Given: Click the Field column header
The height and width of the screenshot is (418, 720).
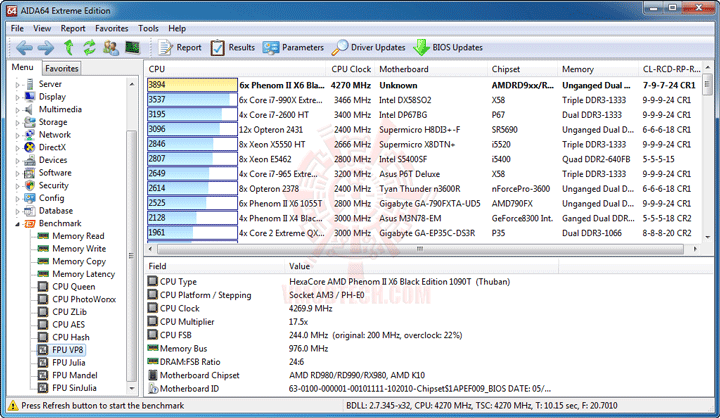Looking at the screenshot, I should point(214,266).
